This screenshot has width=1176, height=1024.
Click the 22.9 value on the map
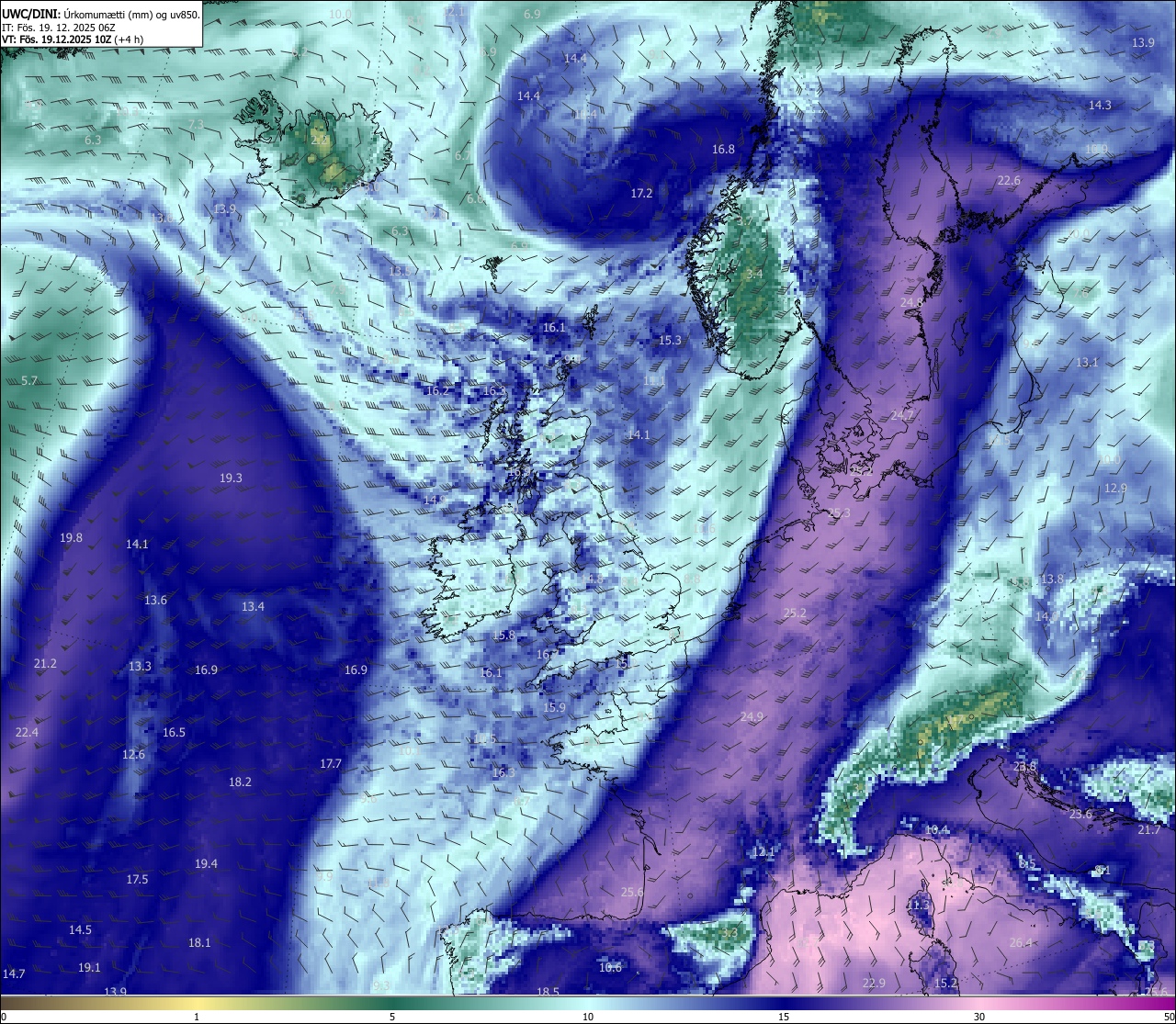tap(874, 983)
